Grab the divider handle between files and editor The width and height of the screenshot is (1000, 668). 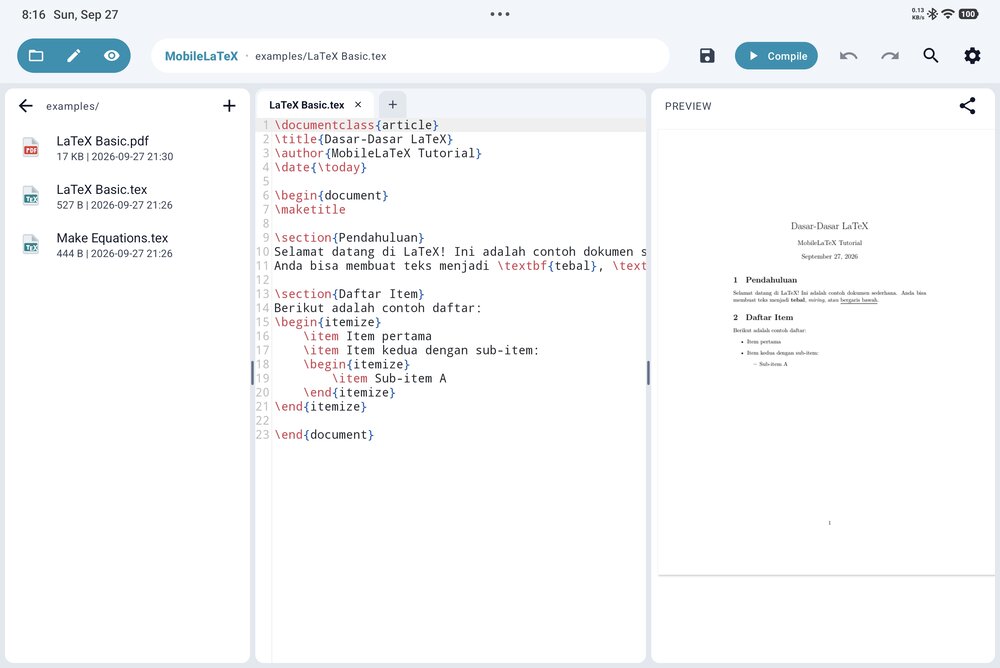(253, 373)
